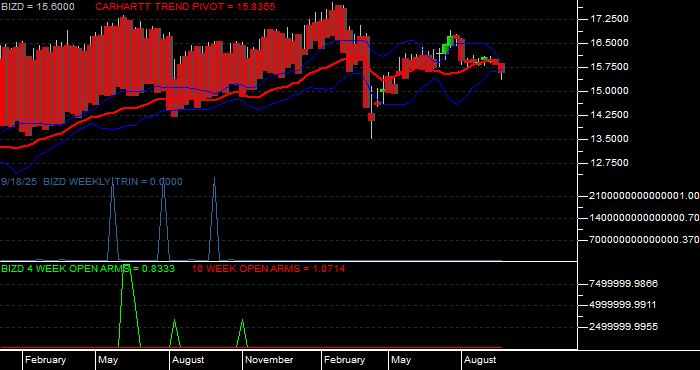Image resolution: width=700 pixels, height=370 pixels.
Task: Click the 15.0000 price axis value
Action: (x=609, y=91)
